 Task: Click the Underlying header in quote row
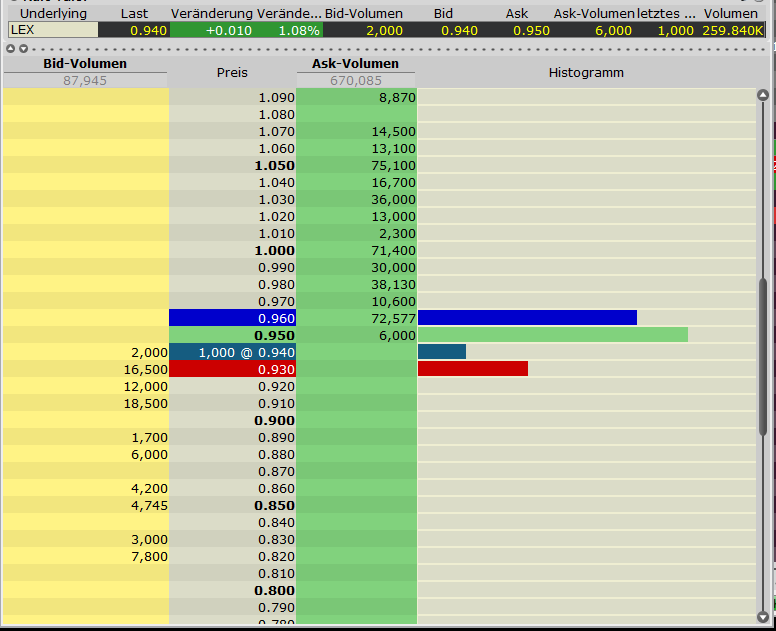click(53, 14)
